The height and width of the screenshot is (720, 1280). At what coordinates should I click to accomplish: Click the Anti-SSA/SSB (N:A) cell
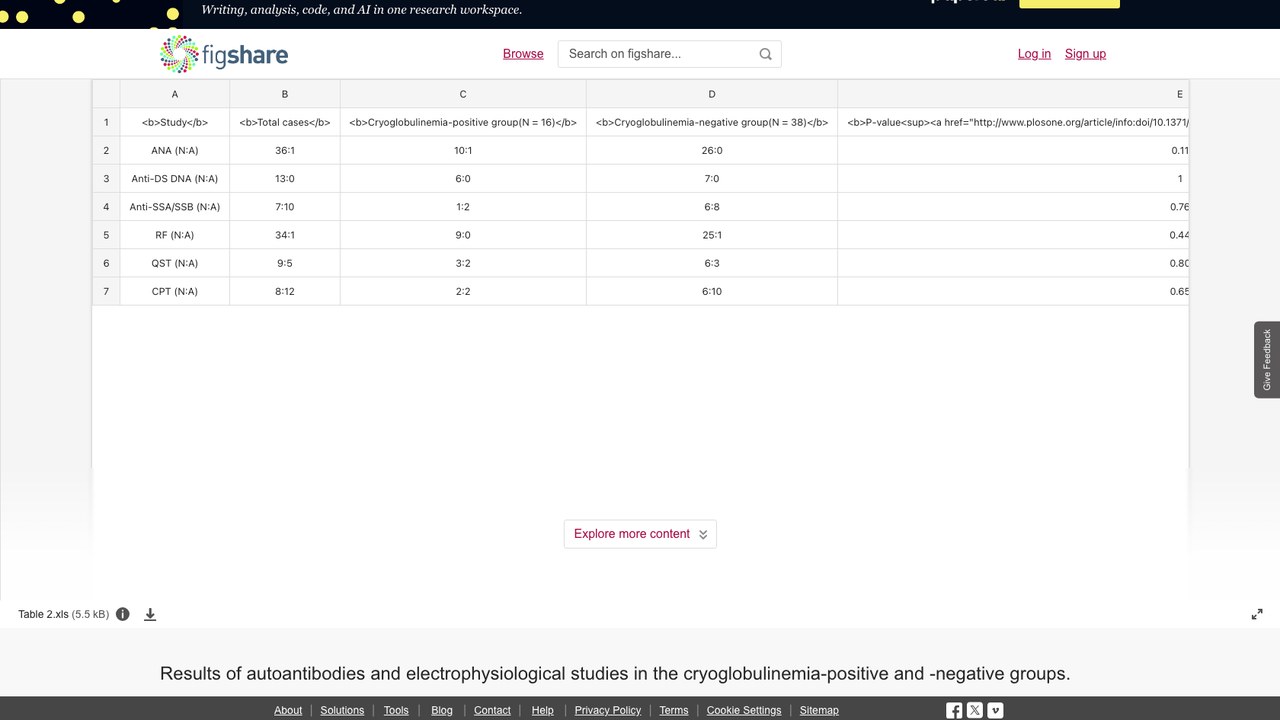pyautogui.click(x=175, y=207)
